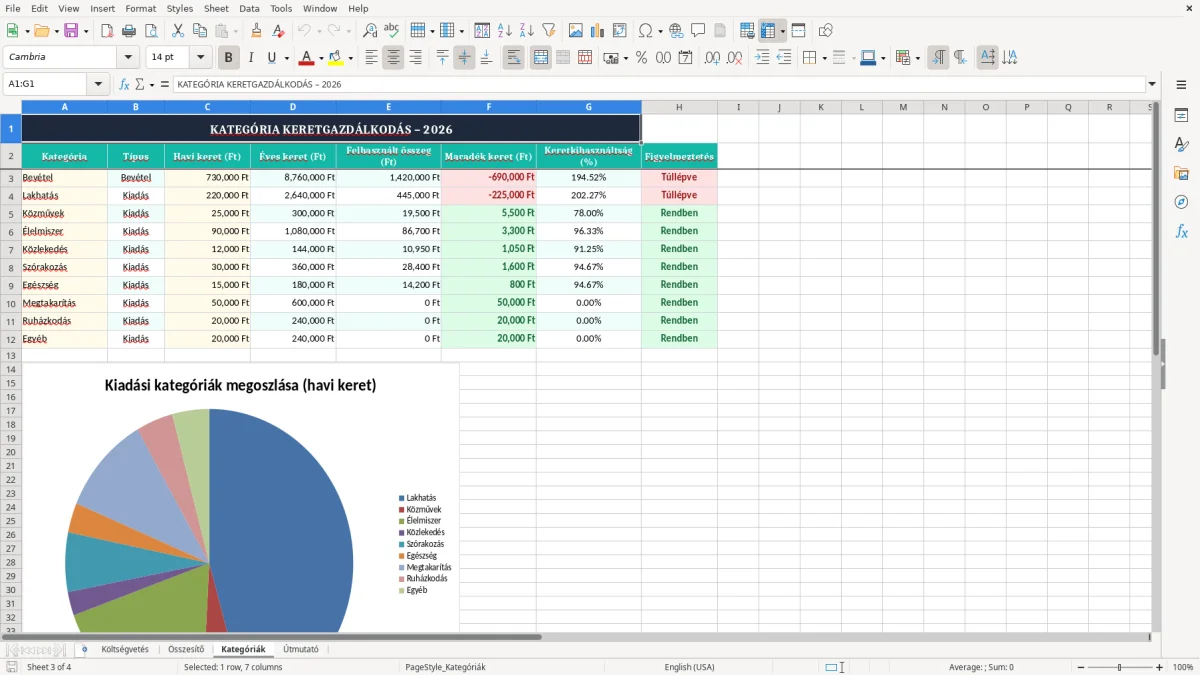Open the sidebar Gallery icon
This screenshot has width=1200, height=675.
click(x=1181, y=173)
